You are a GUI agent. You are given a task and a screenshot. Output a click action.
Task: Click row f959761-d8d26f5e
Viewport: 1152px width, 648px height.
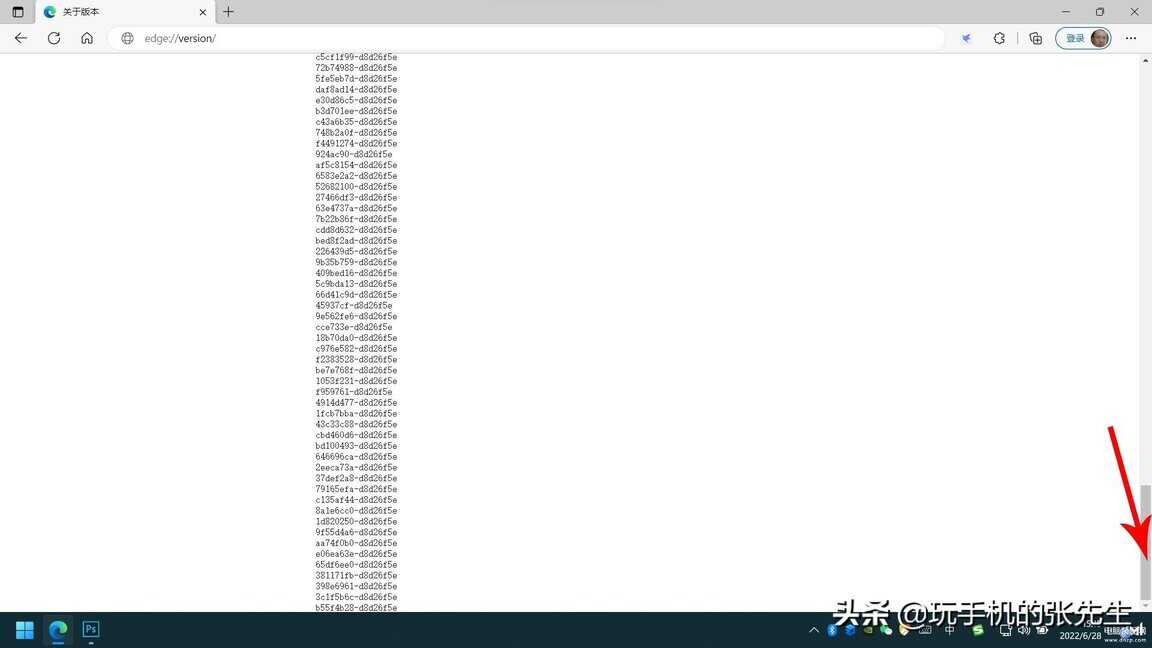click(354, 392)
